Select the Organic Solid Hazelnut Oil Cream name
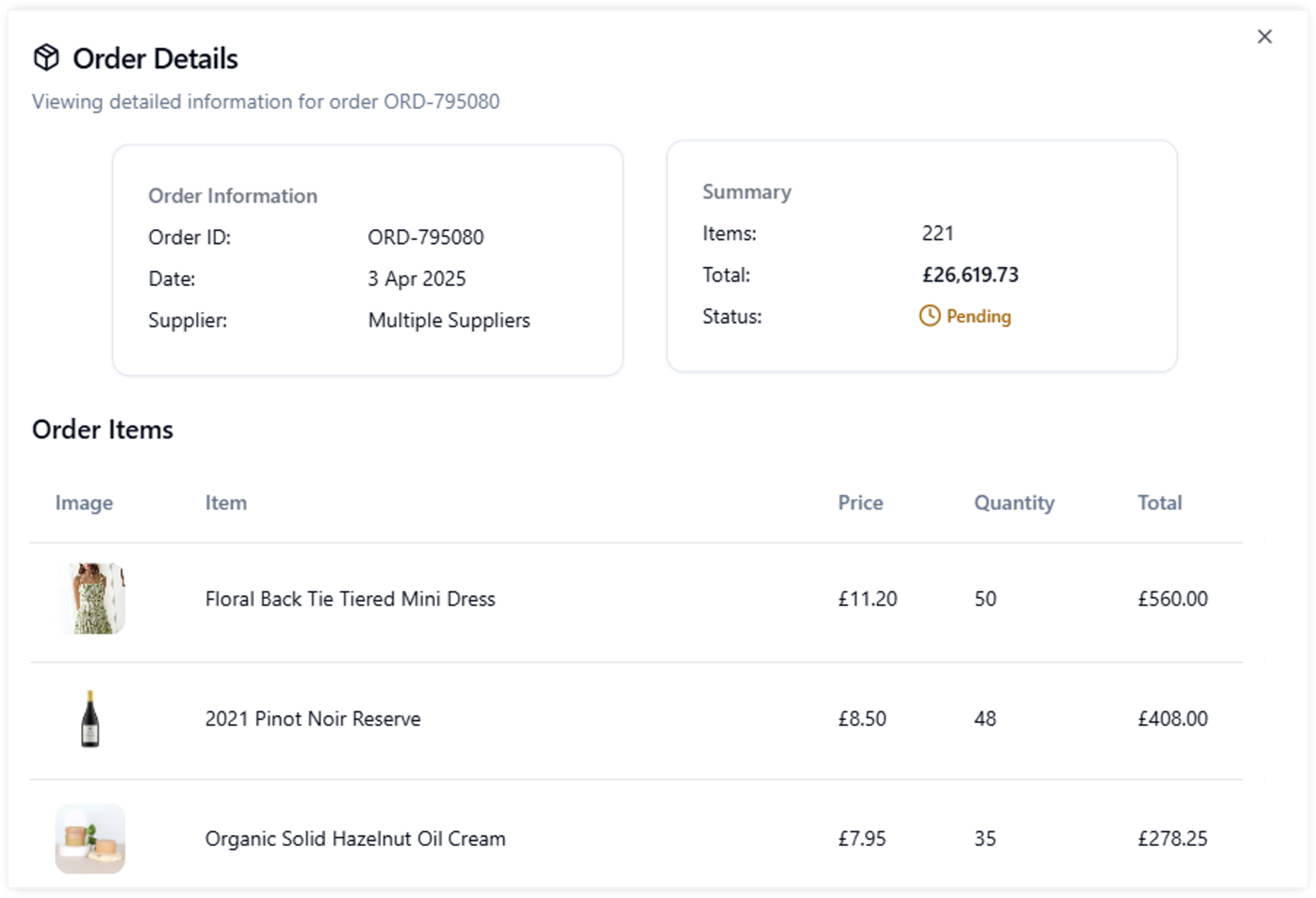This screenshot has height=898, width=1316. point(355,839)
